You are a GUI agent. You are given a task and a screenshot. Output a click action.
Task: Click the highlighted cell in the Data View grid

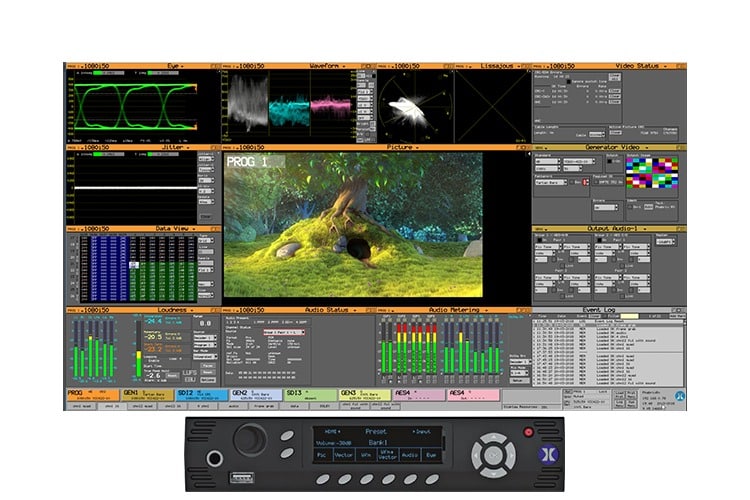[134, 265]
